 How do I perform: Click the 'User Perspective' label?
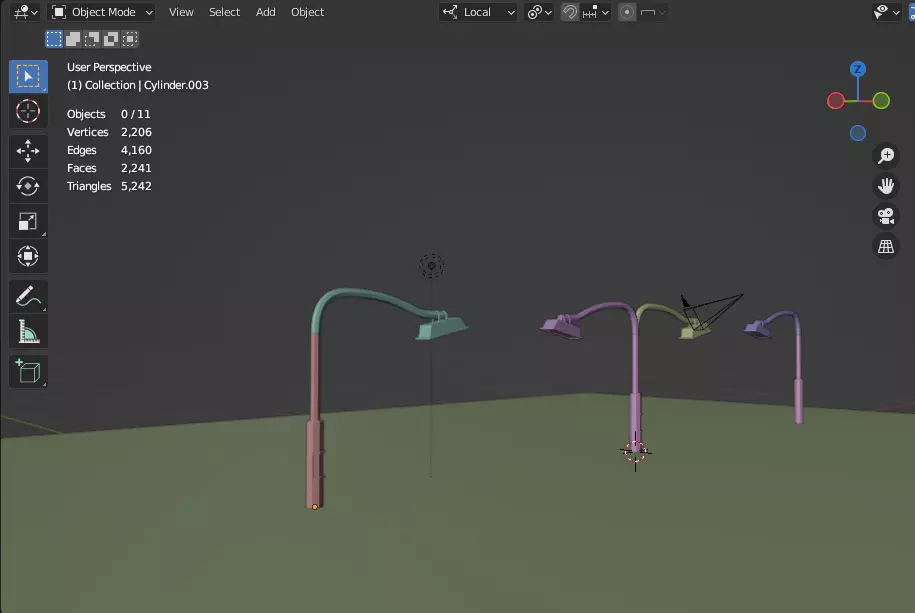tap(109, 67)
